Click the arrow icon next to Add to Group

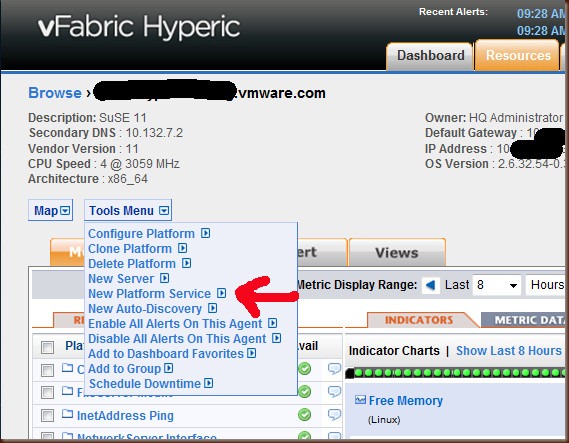click(168, 368)
